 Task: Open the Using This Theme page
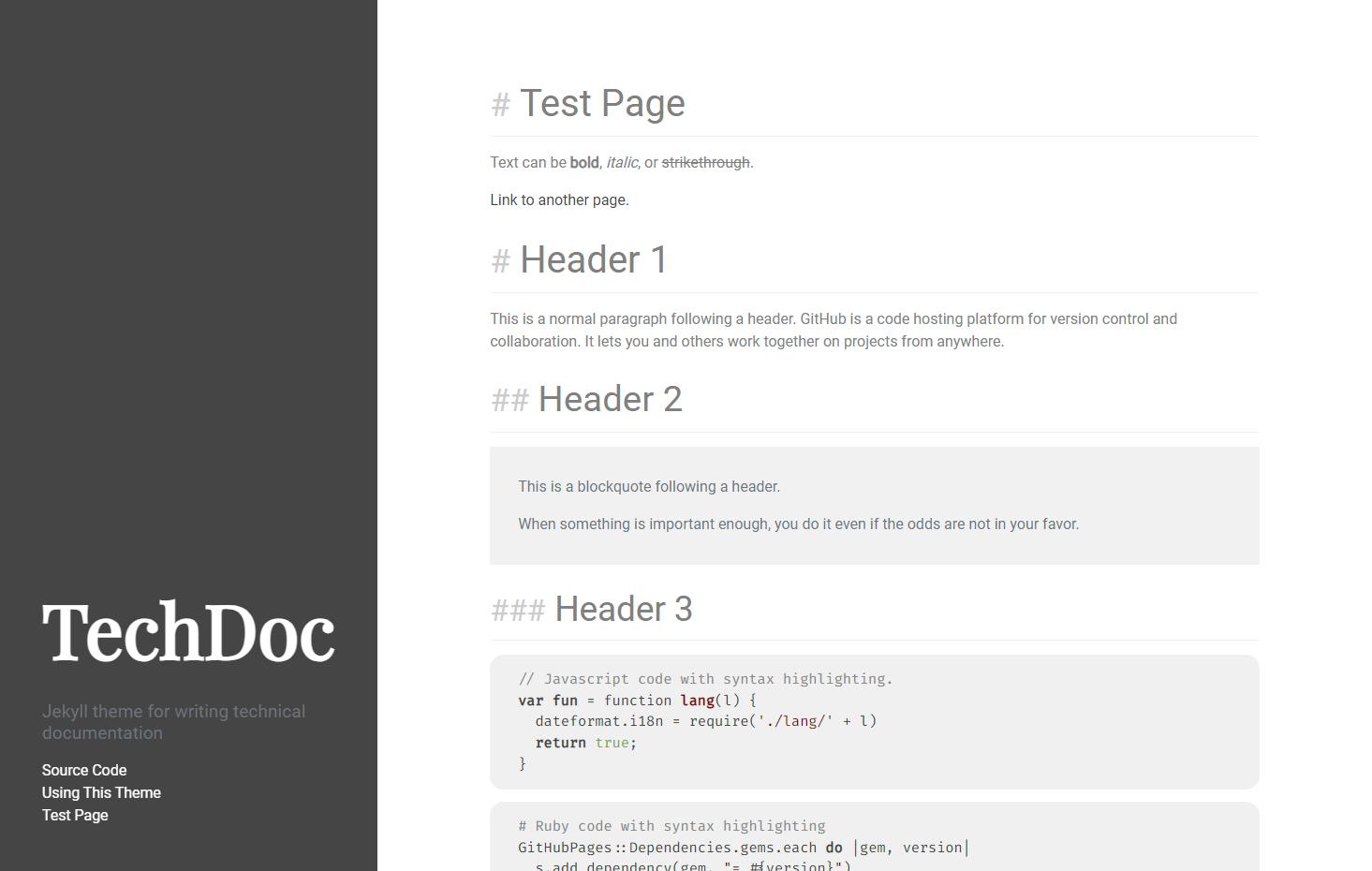coord(100,792)
